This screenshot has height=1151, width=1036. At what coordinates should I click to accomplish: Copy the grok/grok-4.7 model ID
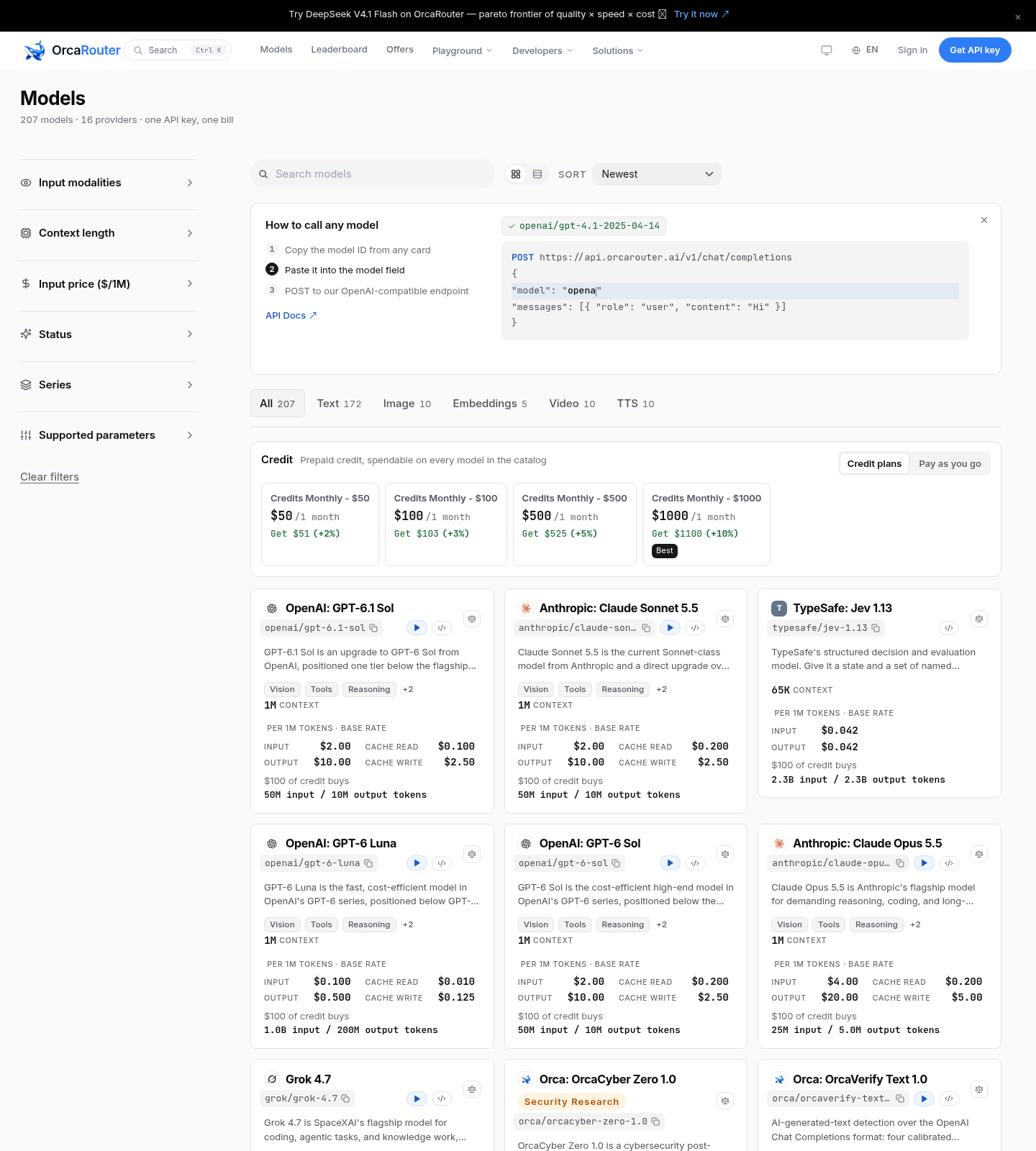(x=345, y=1098)
